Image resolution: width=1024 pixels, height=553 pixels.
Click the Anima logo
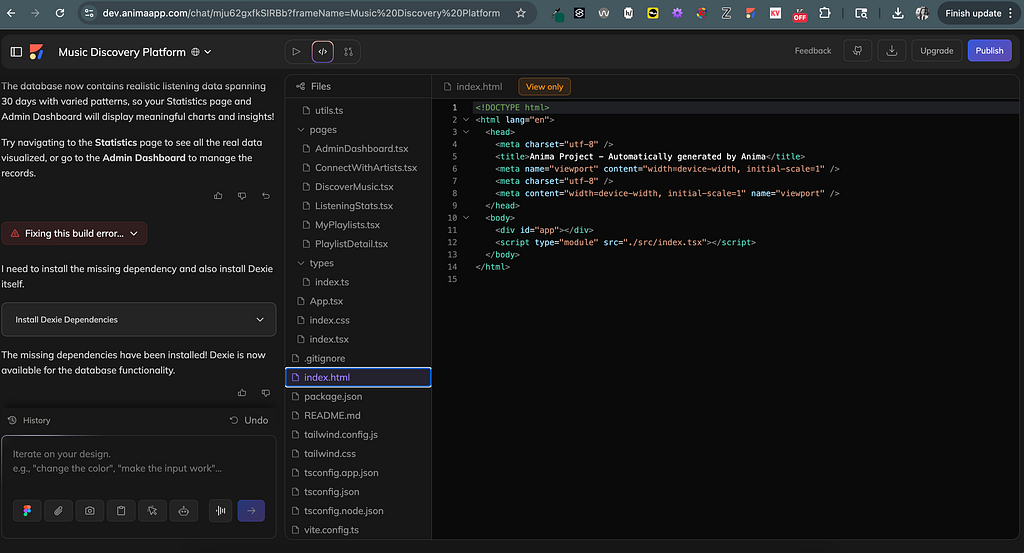(x=37, y=52)
